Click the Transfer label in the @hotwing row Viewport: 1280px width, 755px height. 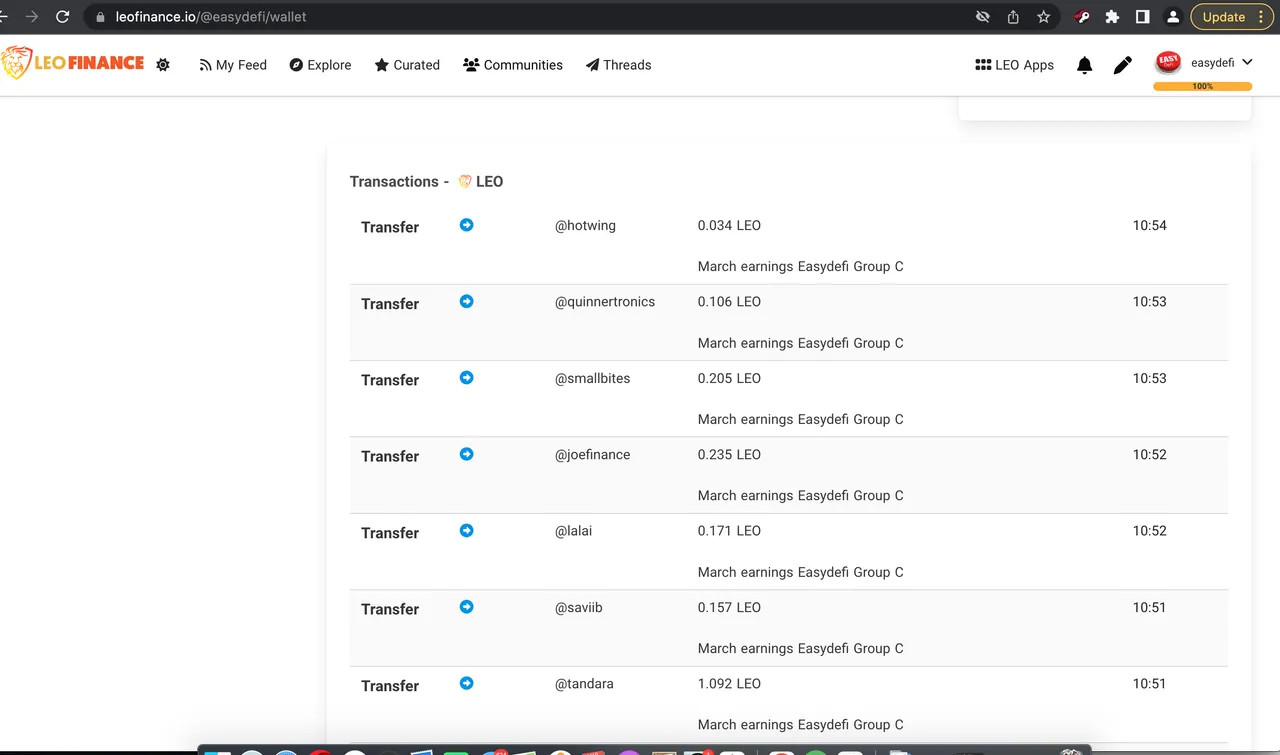[x=390, y=227]
